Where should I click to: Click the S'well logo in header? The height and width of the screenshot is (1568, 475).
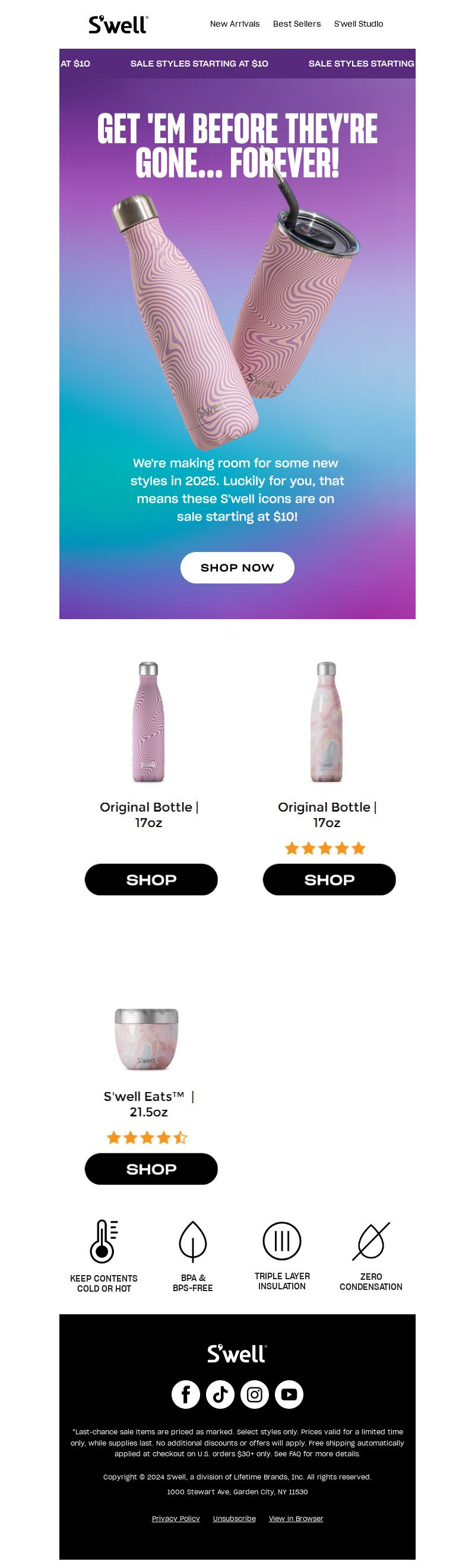coord(119,24)
